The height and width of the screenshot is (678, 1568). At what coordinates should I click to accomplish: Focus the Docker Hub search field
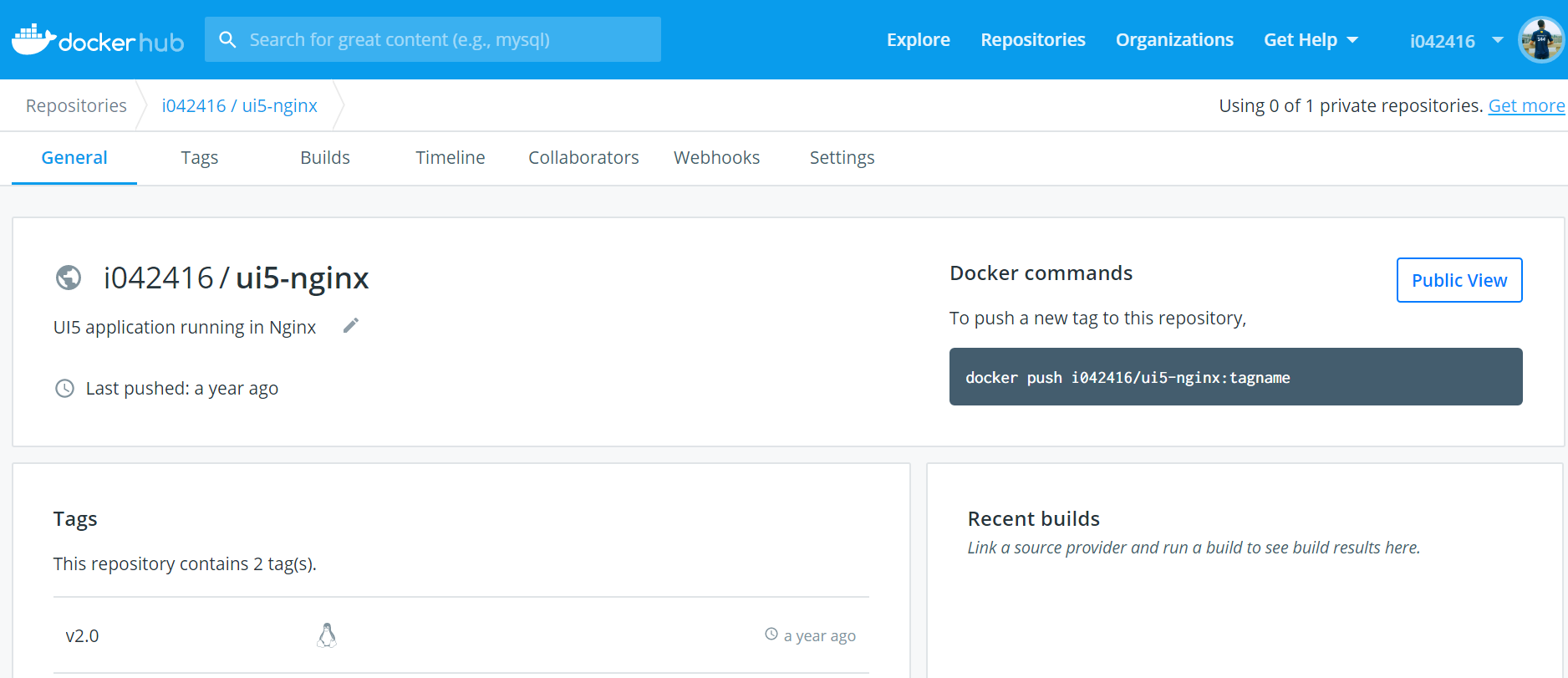[433, 39]
